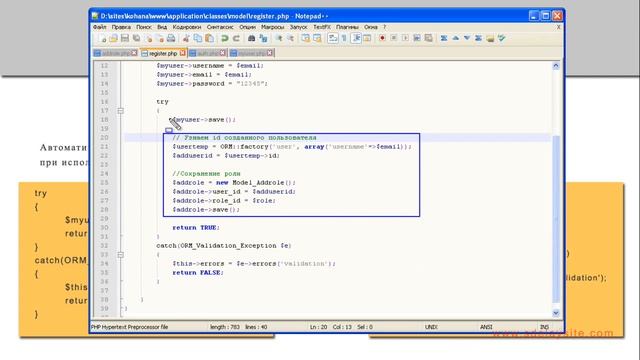The height and width of the screenshot is (360, 640).
Task: Open Find dialog via binoculars icon
Action: coord(251,38)
